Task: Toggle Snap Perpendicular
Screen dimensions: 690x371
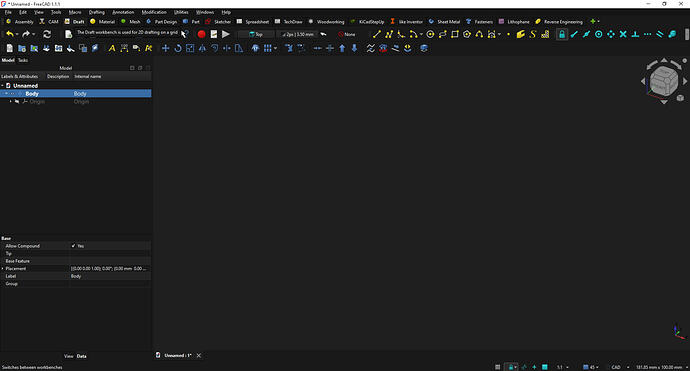Action: (x=635, y=34)
